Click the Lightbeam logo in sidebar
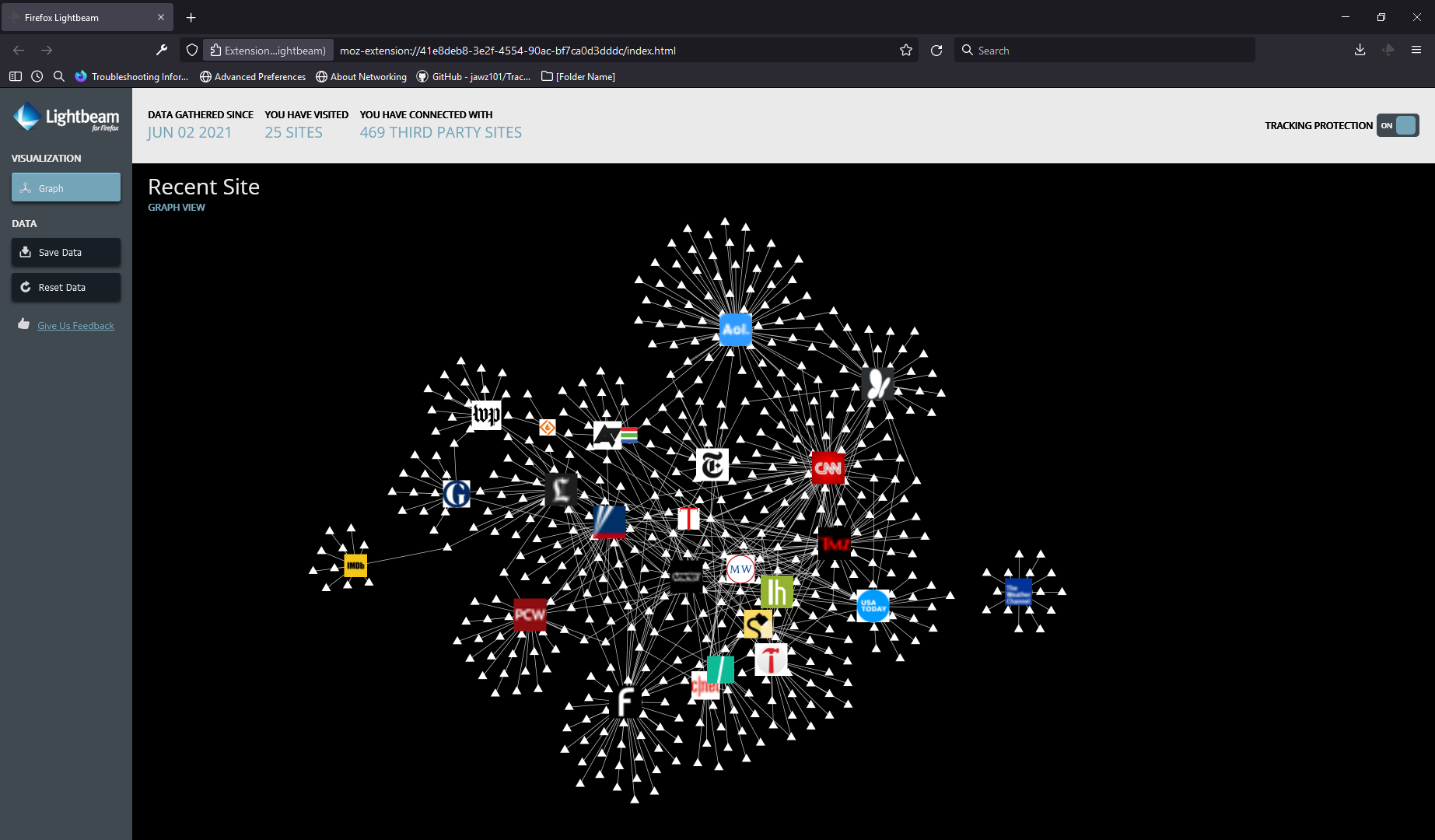The height and width of the screenshot is (840, 1435). tap(66, 117)
